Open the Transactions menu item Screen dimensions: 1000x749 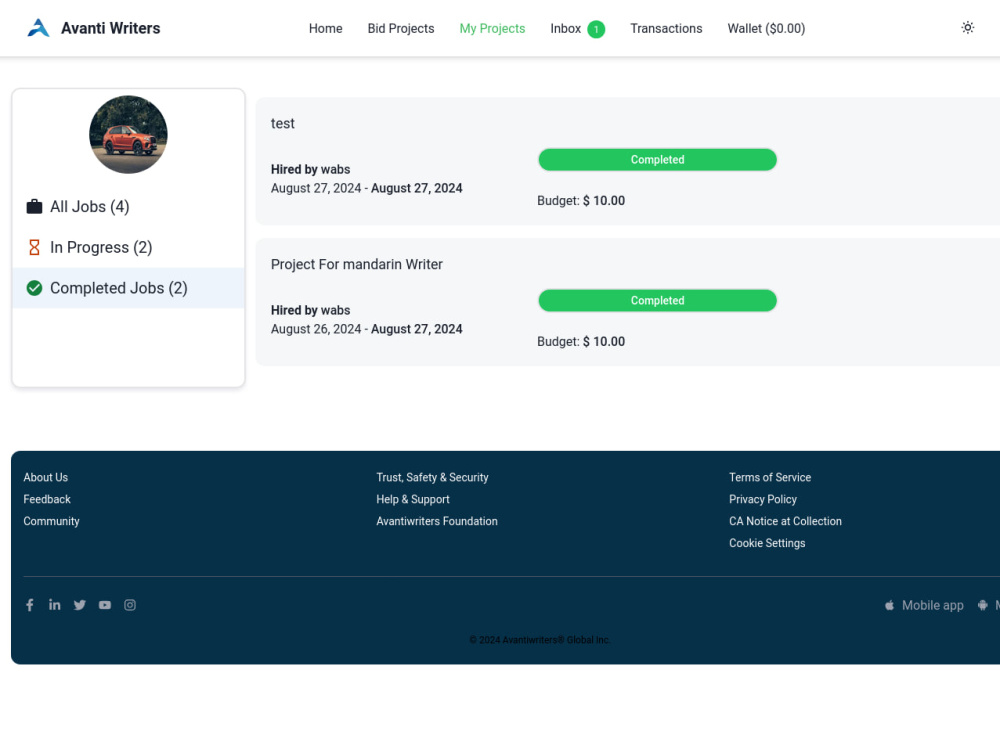point(666,29)
